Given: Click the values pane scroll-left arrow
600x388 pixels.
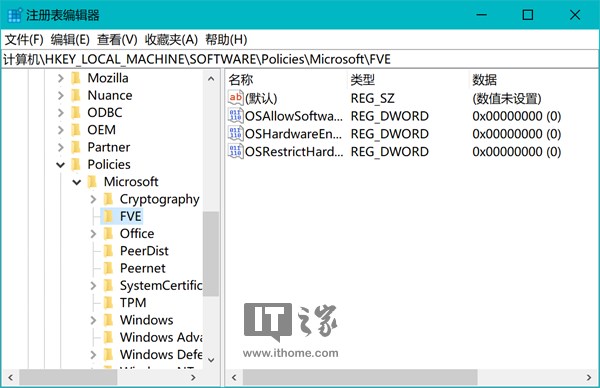Looking at the screenshot, I should click(234, 378).
